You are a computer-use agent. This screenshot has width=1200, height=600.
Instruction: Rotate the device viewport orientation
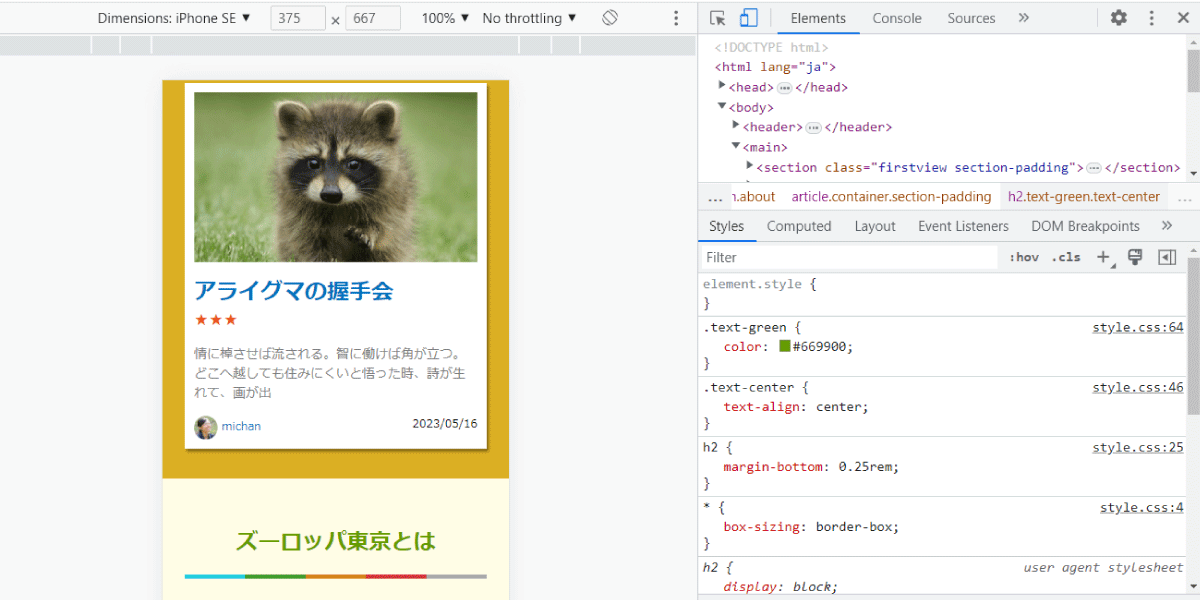pos(610,18)
